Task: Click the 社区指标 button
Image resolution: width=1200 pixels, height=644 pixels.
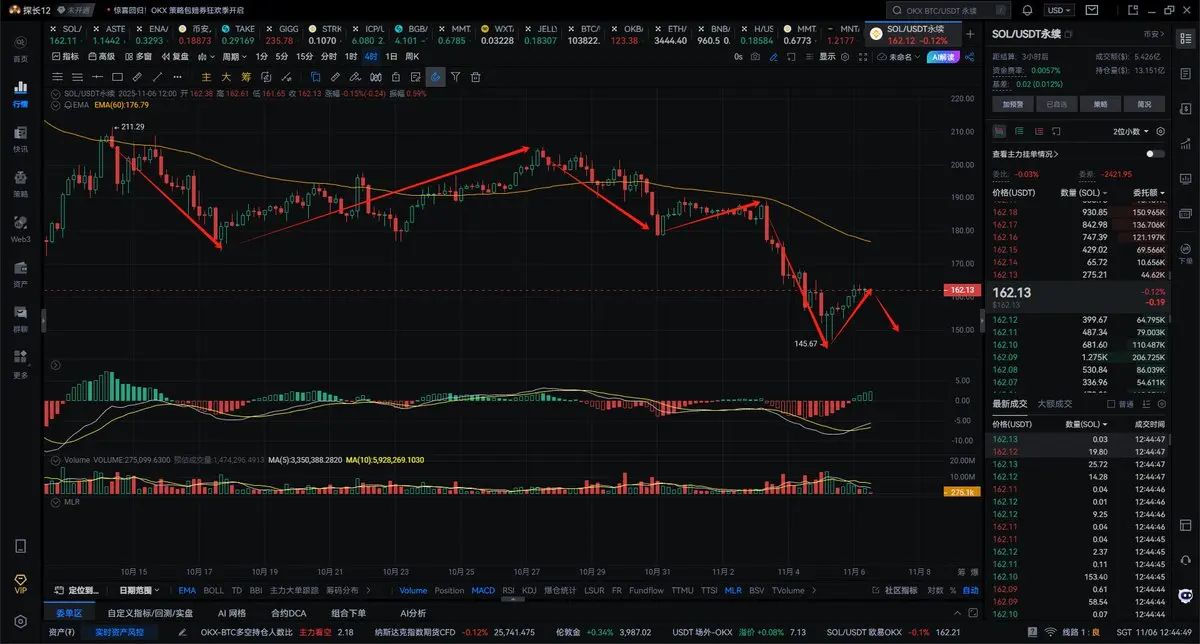Action: click(895, 590)
